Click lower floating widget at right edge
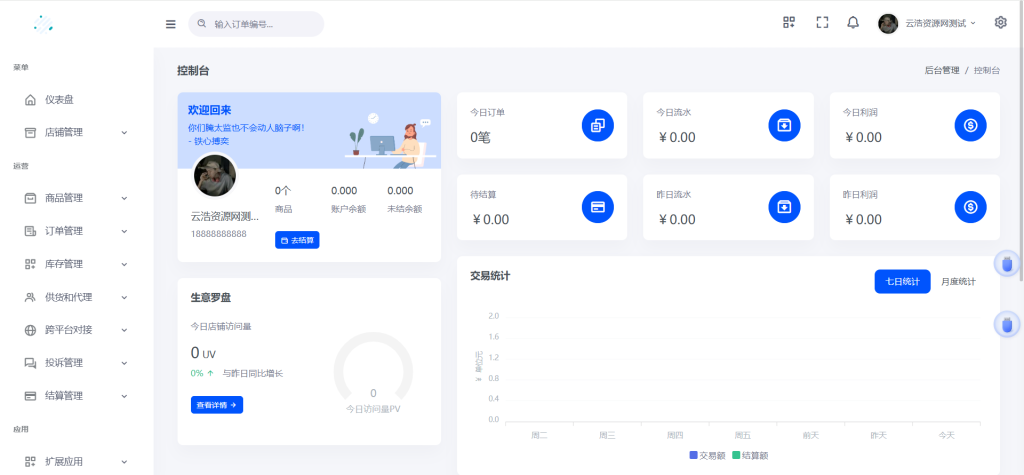The width and height of the screenshot is (1024, 475). pyautogui.click(x=1007, y=323)
